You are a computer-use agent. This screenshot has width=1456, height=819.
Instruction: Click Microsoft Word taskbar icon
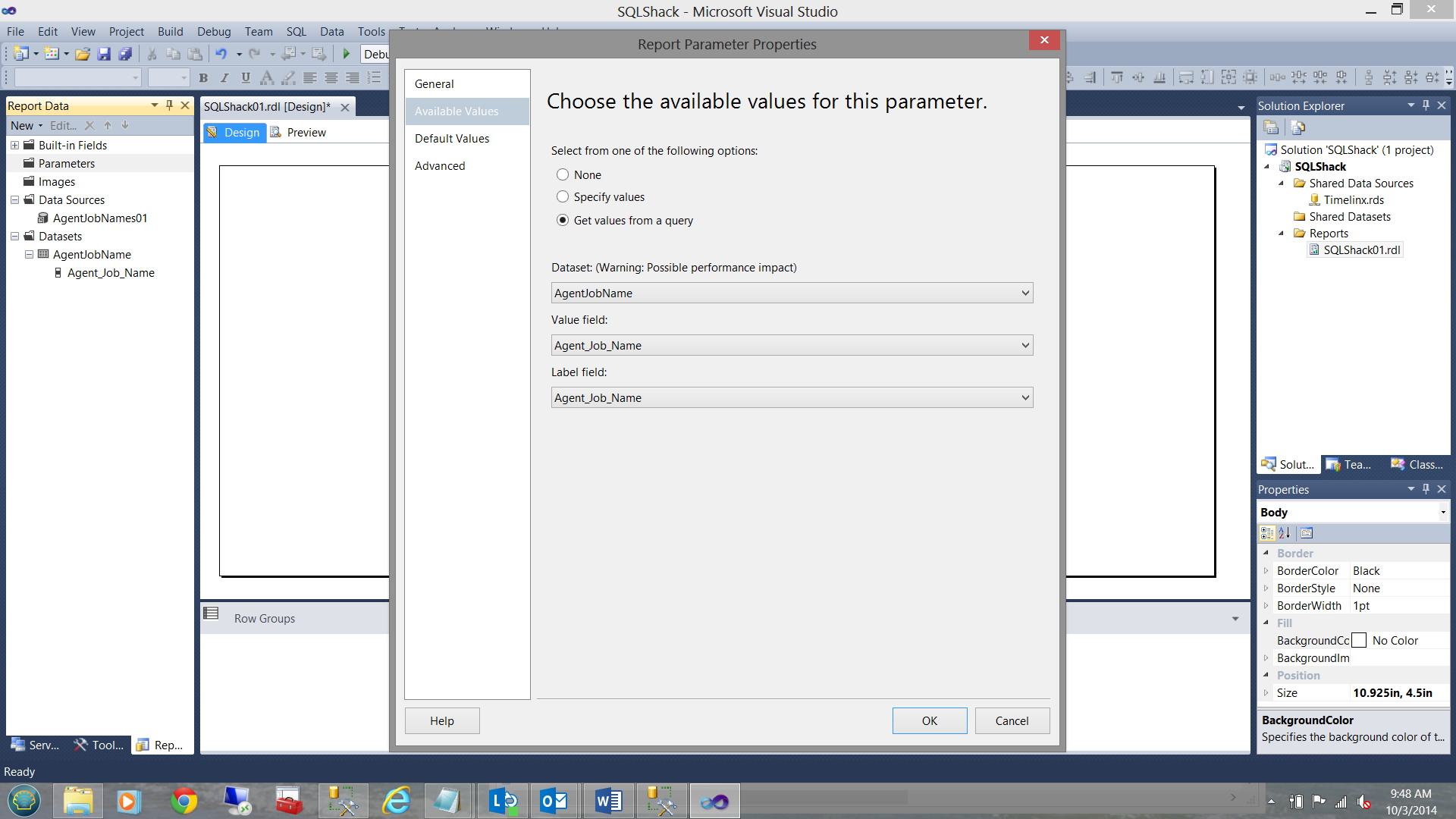[x=608, y=801]
